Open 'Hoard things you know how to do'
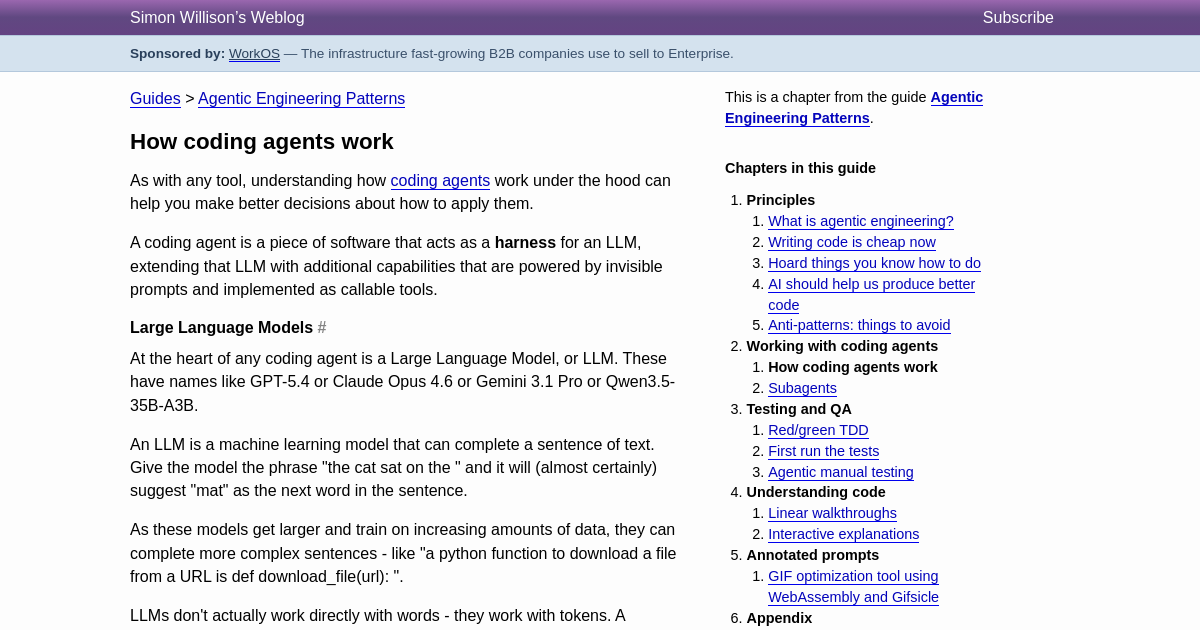The image size is (1200, 630). 874,263
